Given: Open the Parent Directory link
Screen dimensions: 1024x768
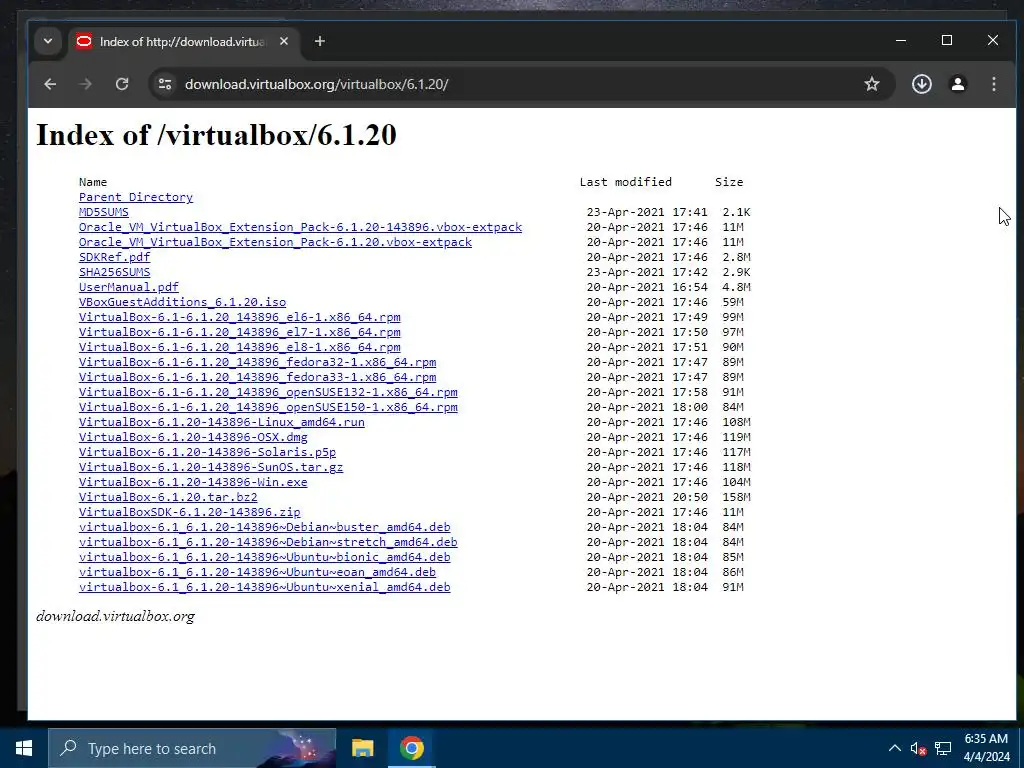Looking at the screenshot, I should pos(136,197).
